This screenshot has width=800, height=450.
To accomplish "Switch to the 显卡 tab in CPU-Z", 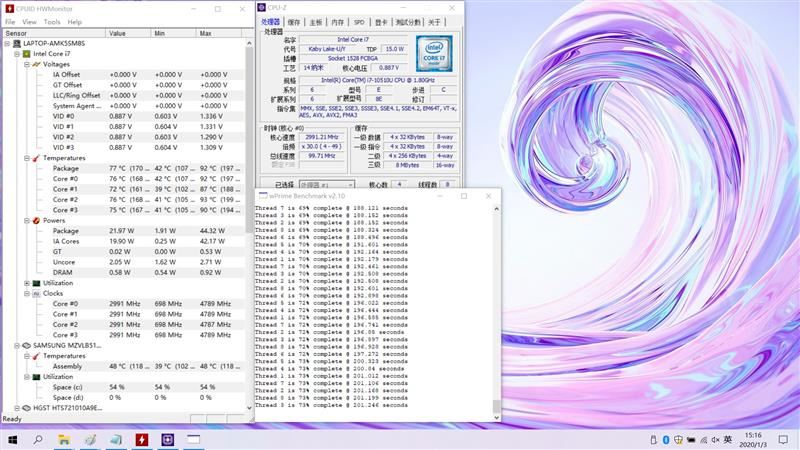I will coord(381,22).
